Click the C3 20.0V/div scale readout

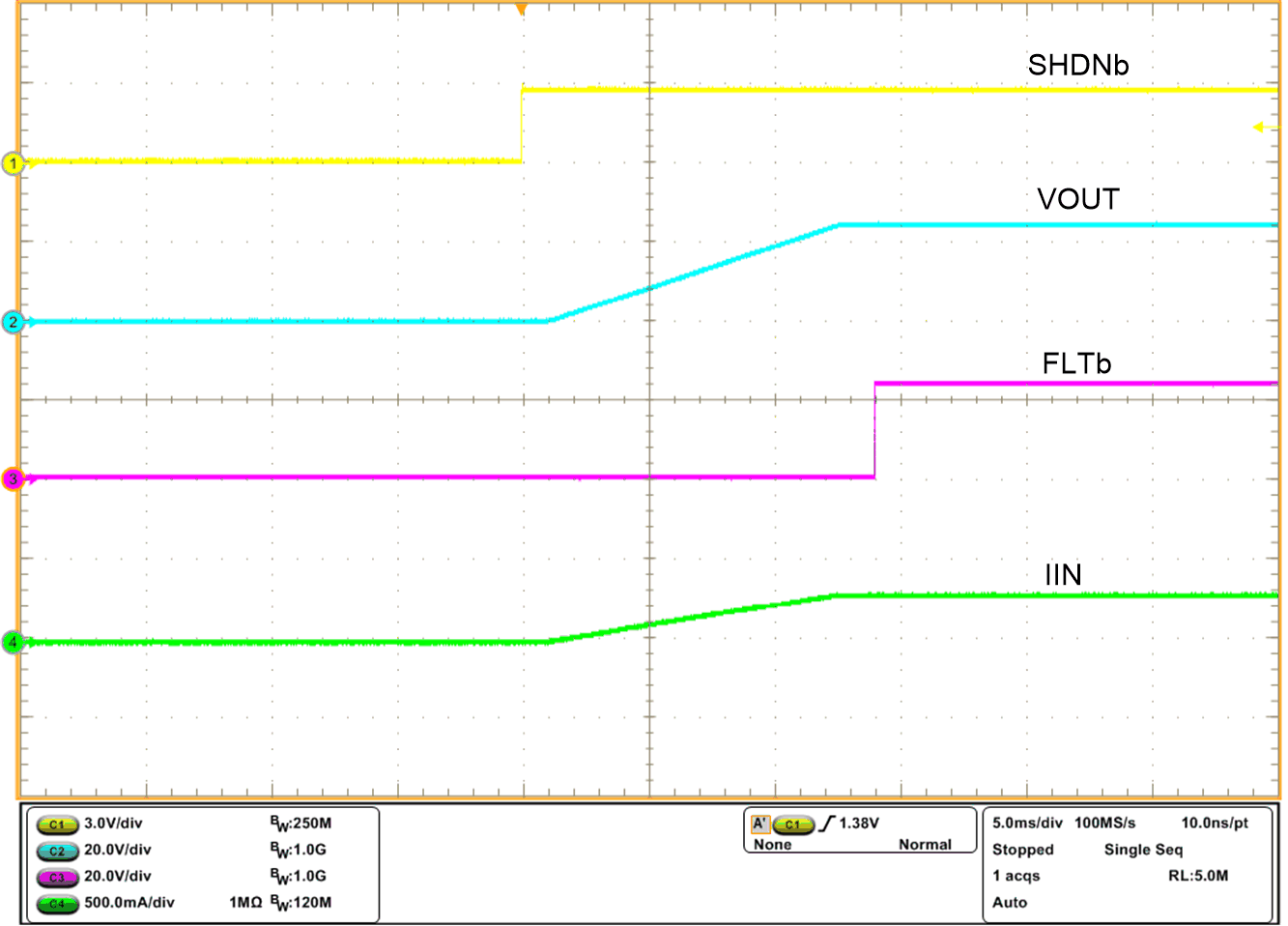click(x=118, y=876)
